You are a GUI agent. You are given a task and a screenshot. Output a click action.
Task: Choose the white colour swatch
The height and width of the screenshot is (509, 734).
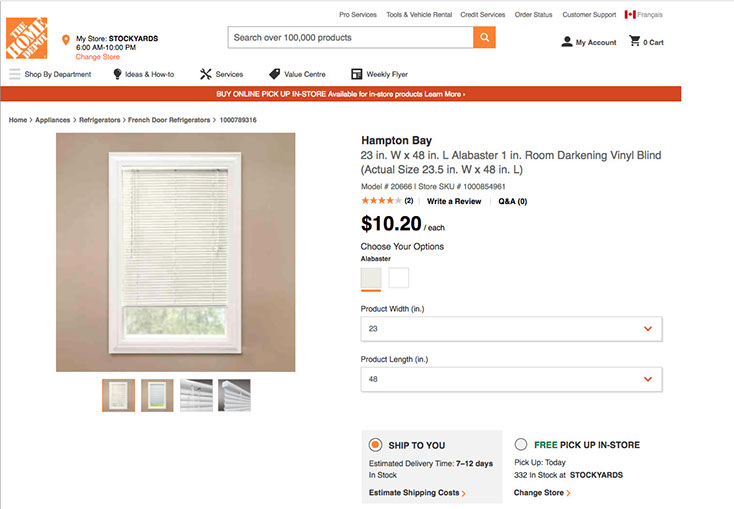point(399,277)
